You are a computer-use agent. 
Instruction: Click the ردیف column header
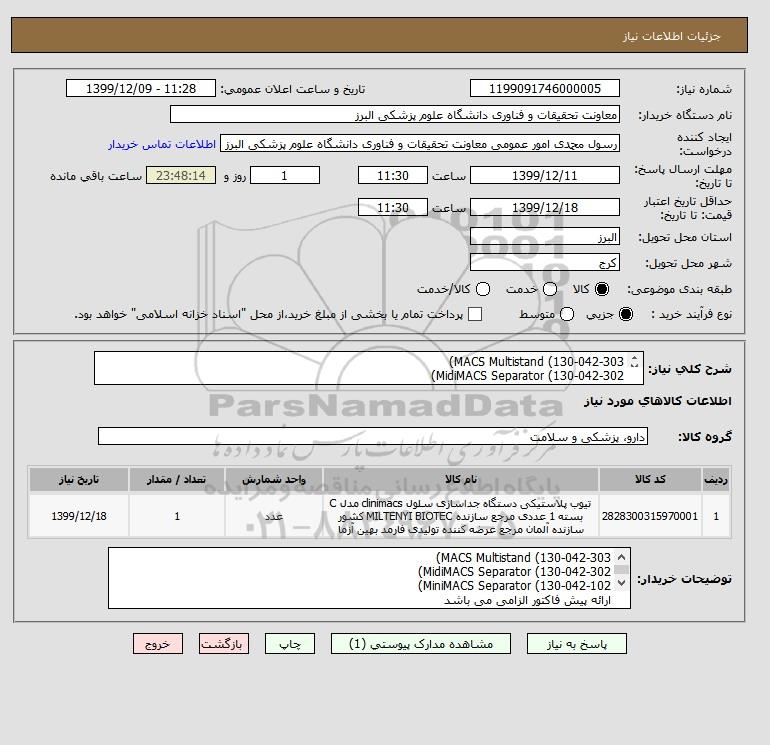(x=716, y=479)
